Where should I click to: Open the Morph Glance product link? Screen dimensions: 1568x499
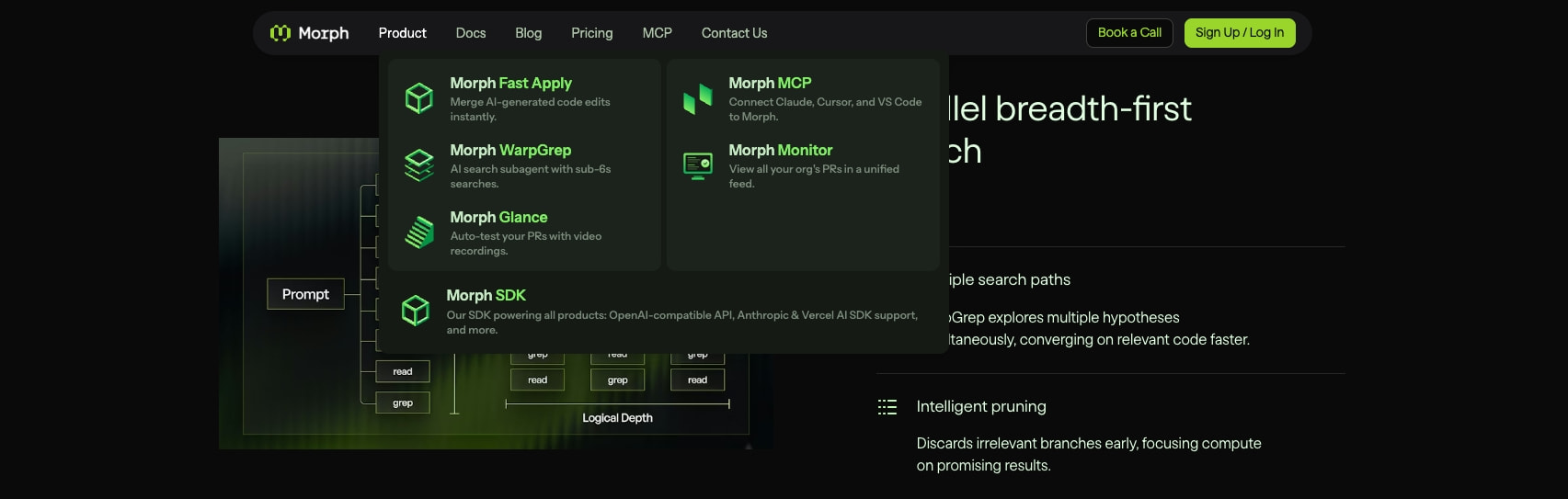pyautogui.click(x=525, y=233)
